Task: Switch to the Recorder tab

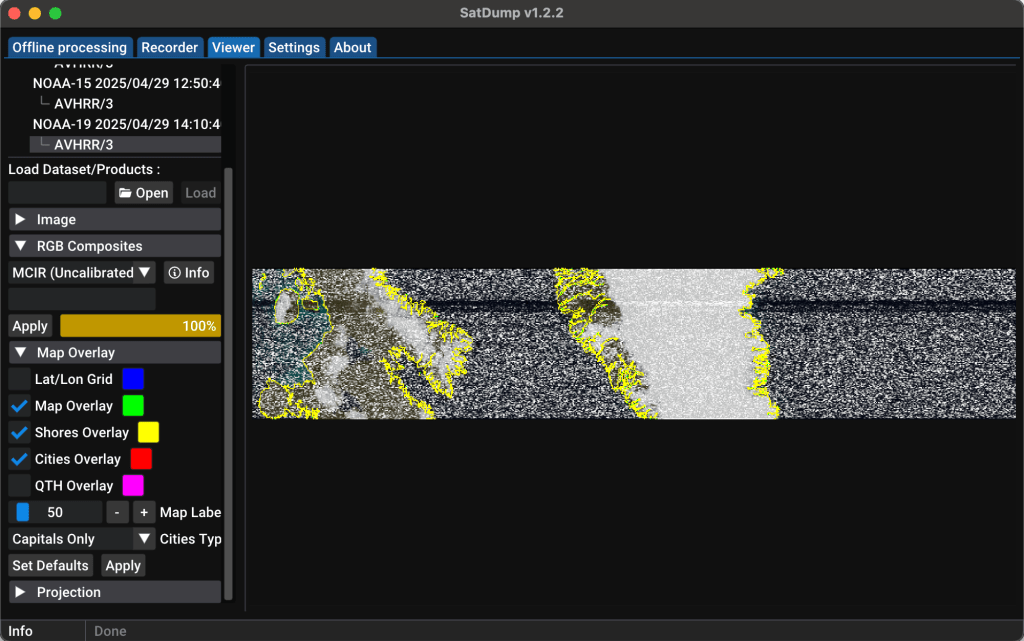Action: point(169,47)
